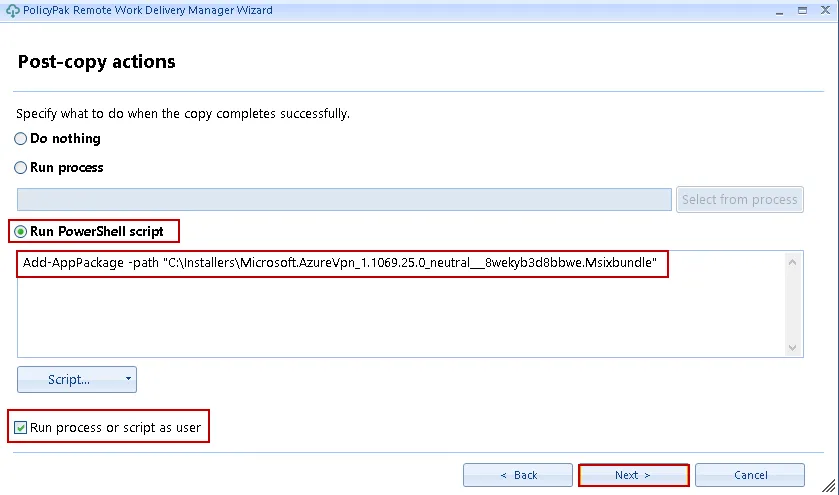
Task: Click the Add-AppPackage command text line
Action: (340, 263)
